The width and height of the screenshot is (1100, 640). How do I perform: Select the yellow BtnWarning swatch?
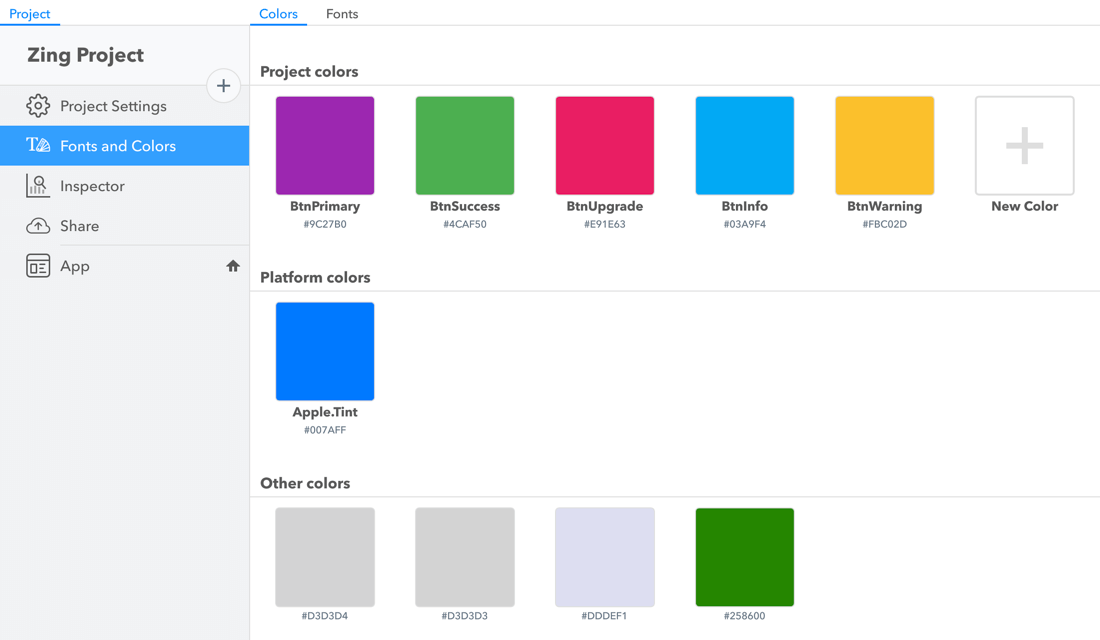point(885,146)
